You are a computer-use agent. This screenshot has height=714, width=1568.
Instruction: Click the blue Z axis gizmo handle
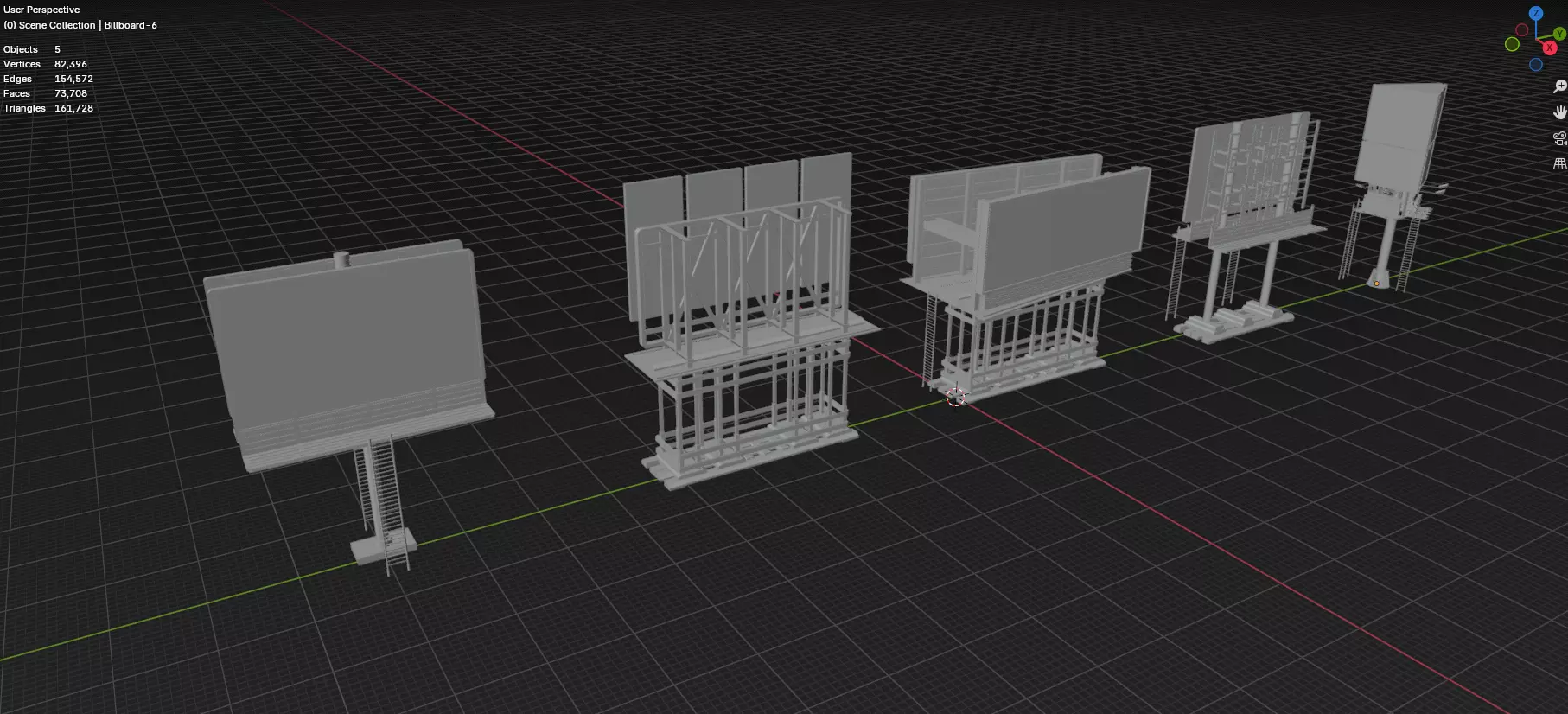(x=1535, y=13)
